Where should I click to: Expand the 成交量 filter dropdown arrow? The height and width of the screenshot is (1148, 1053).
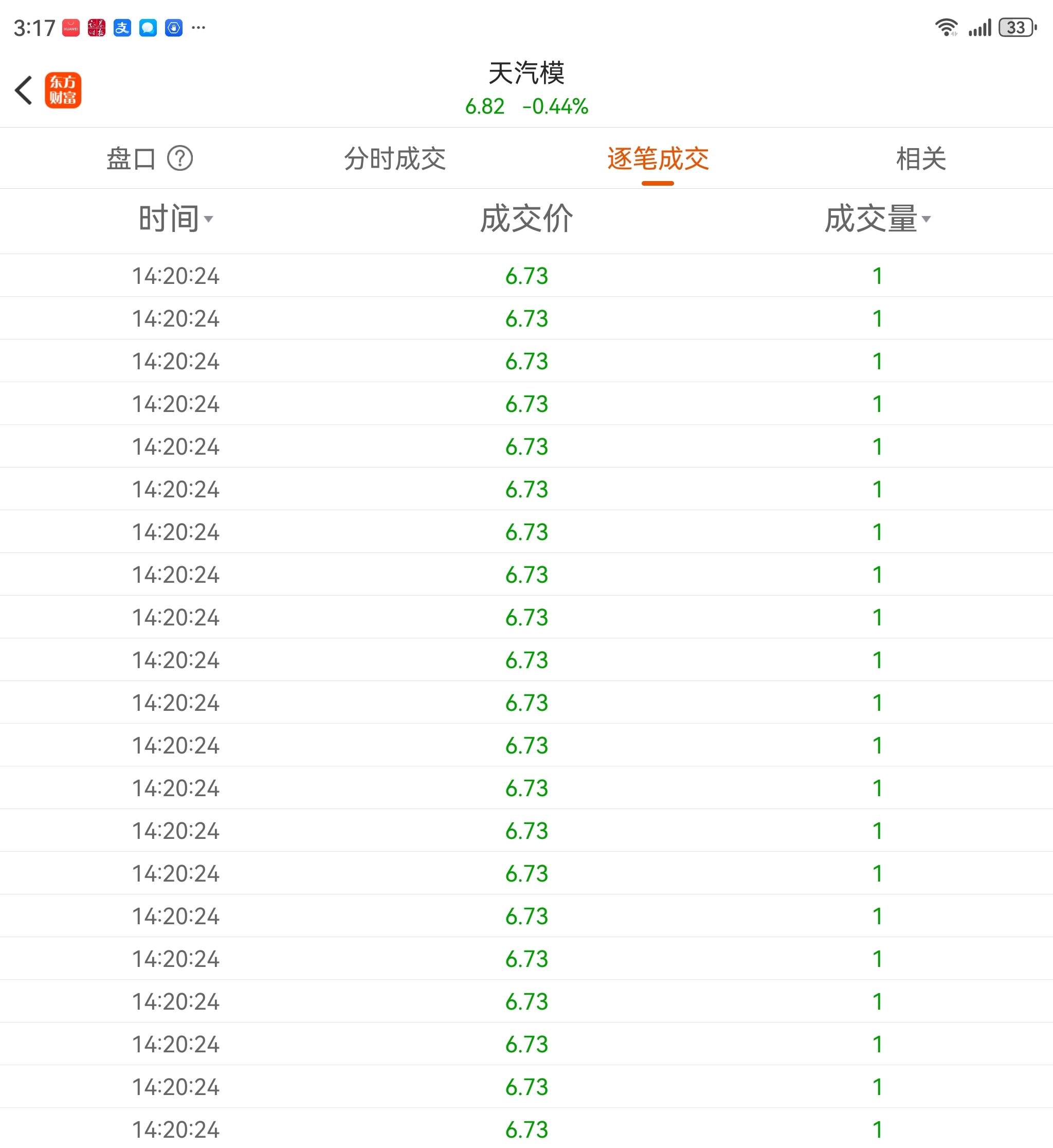pos(926,219)
